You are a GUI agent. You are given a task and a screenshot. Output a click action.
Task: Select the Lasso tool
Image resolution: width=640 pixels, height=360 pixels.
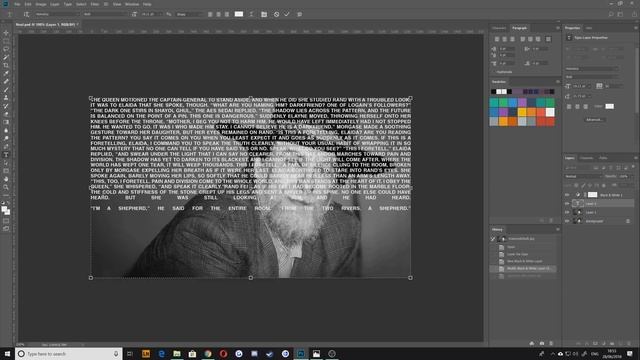(x=6, y=49)
